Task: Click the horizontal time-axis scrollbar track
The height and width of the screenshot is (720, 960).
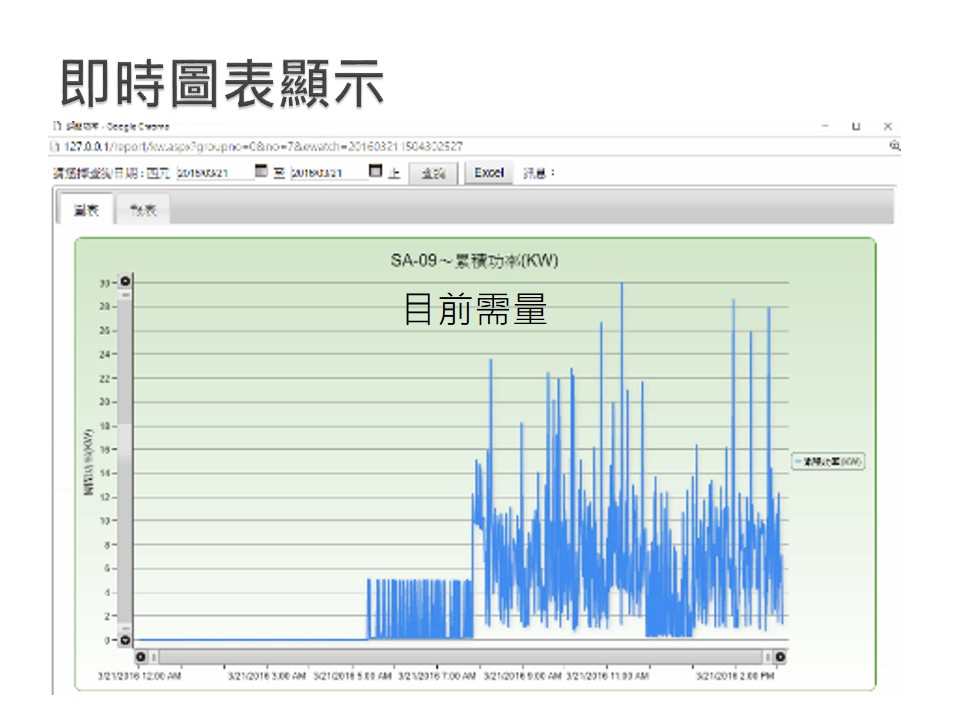Action: click(x=460, y=657)
